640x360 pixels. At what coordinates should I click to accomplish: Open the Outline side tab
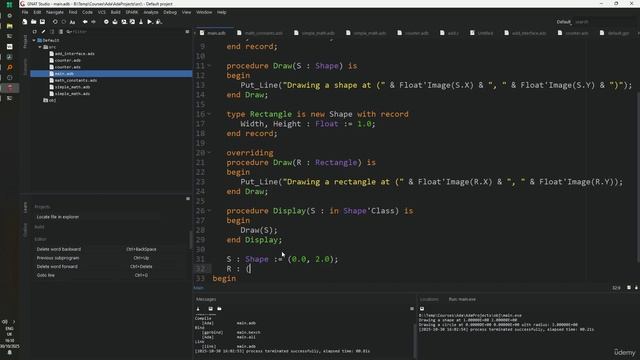click(x=25, y=229)
